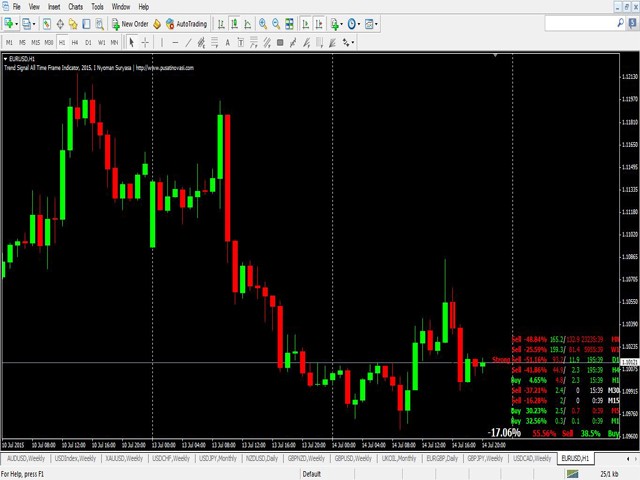Open the templates dropdown in toolbar
The image size is (640, 480).
375,23
